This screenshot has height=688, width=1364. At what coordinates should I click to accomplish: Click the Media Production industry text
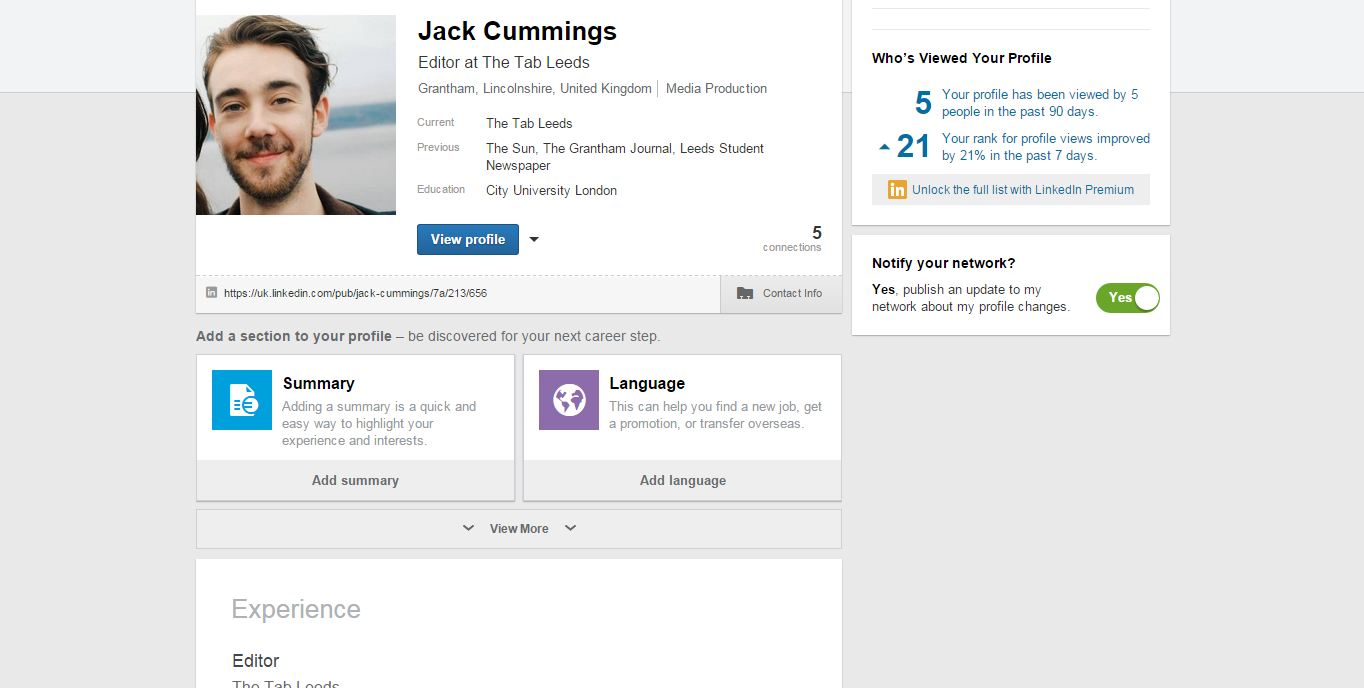(x=716, y=88)
